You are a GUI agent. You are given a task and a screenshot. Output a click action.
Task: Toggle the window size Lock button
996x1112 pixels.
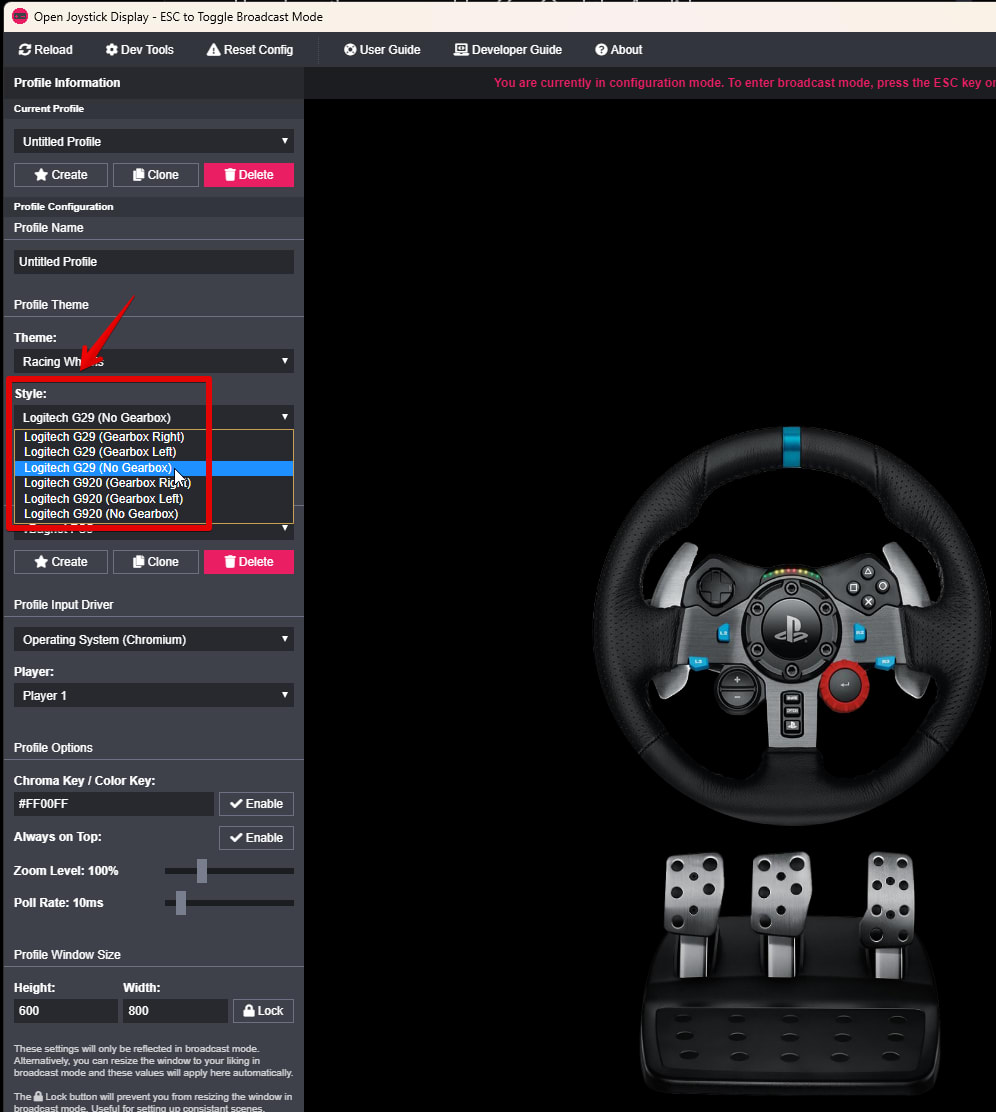pos(263,1011)
